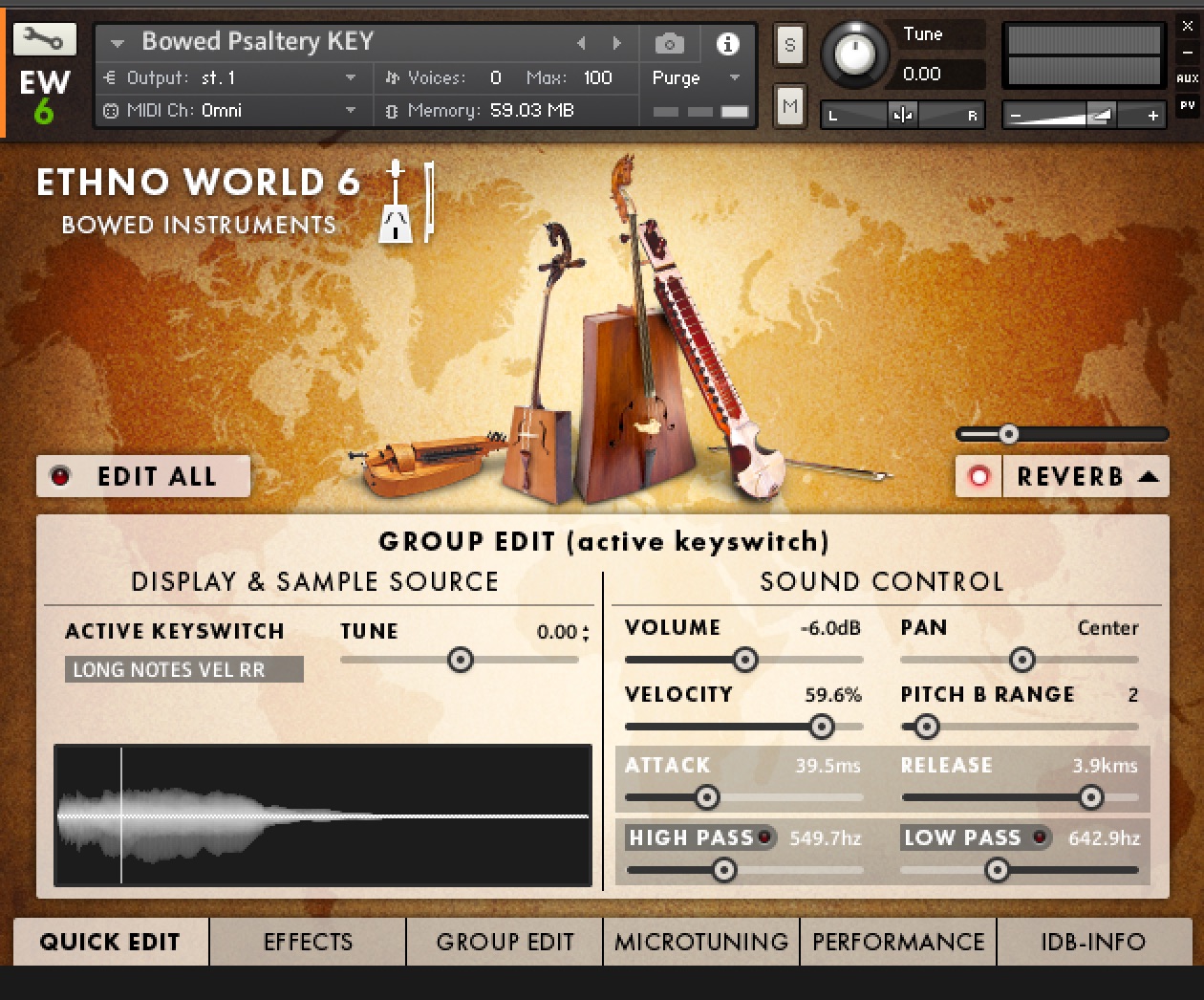Adjust the VELOCITY slider handle
Image resolution: width=1204 pixels, height=1000 pixels.
point(822,727)
